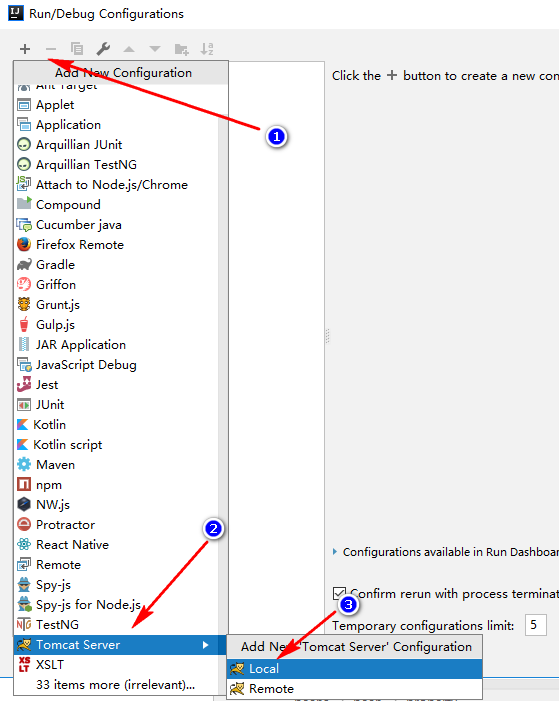Screen dimensions: 559x701
Task: Click the Copy Configuration toolbar icon
Action: [x=77, y=49]
